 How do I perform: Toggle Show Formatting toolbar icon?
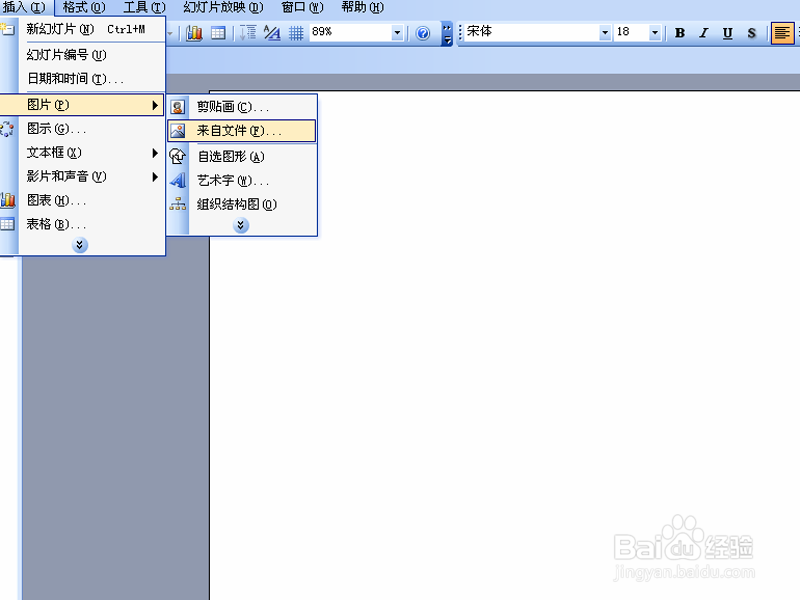coord(272,33)
